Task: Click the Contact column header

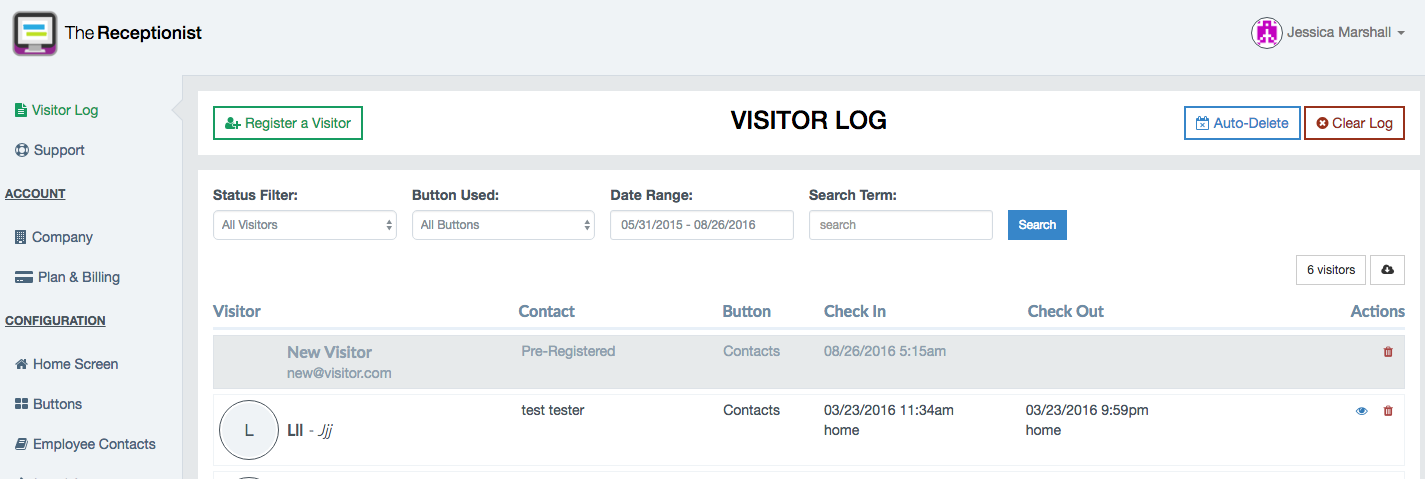Action: click(547, 311)
